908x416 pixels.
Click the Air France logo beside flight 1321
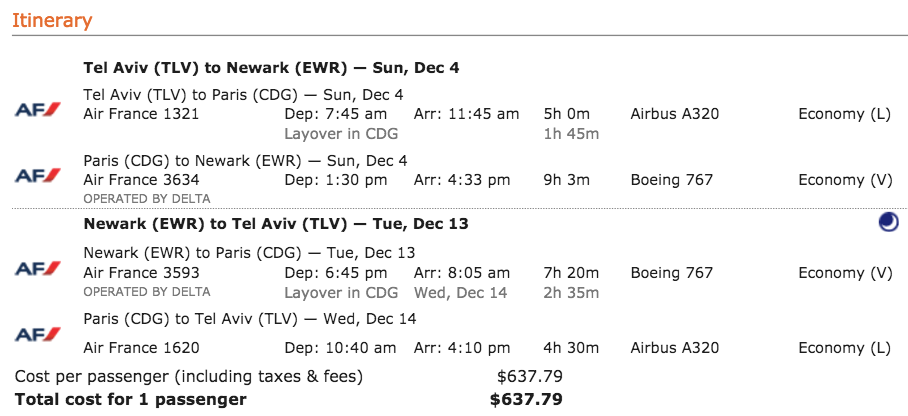pos(38,109)
